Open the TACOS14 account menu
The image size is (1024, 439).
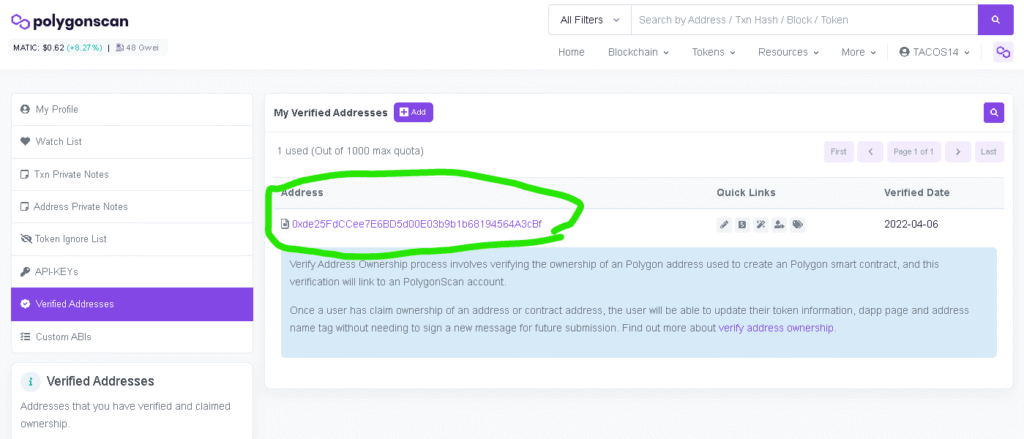(x=934, y=52)
